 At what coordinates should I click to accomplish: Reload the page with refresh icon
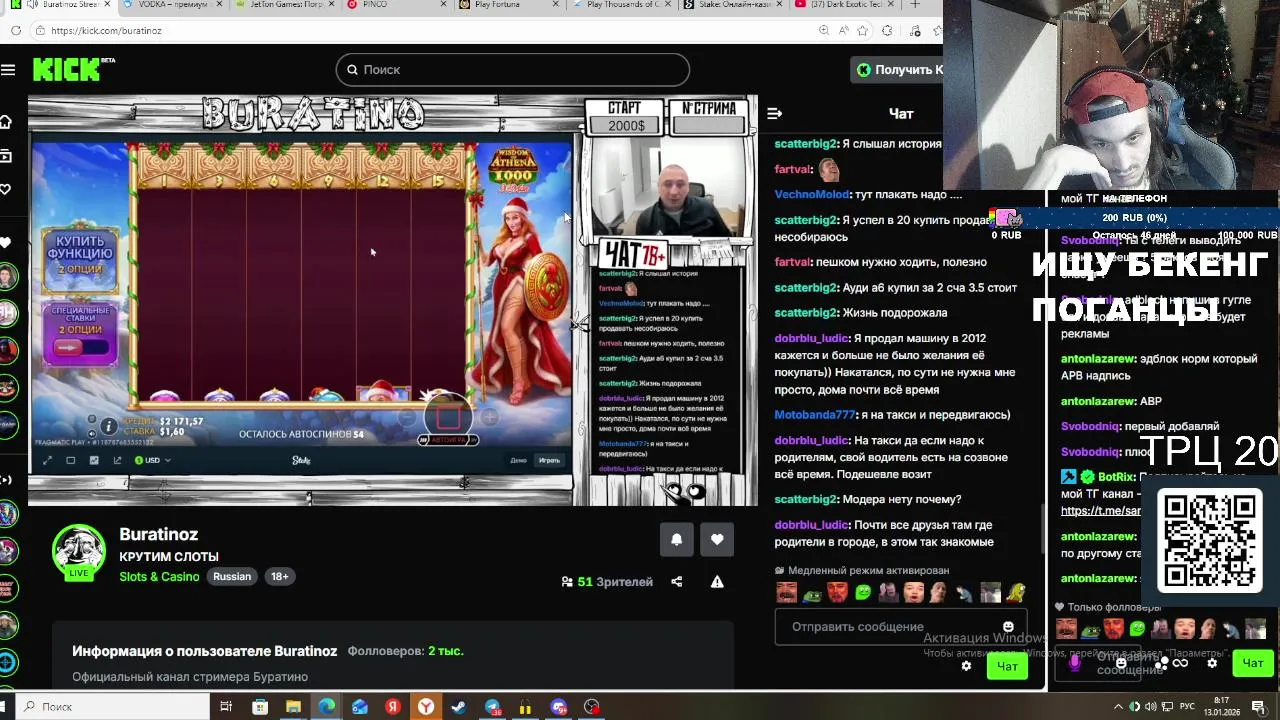16,31
